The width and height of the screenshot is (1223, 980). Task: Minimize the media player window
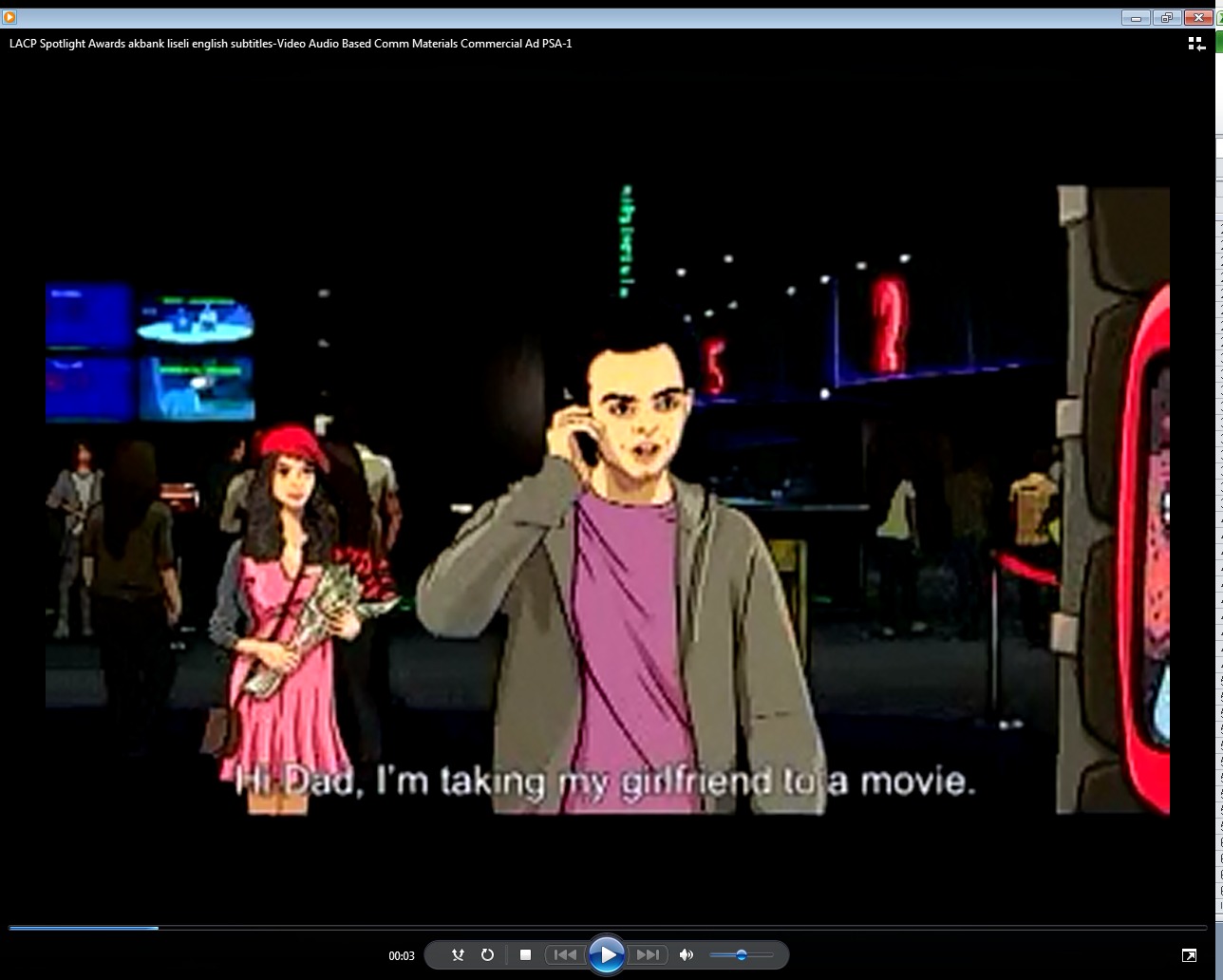[x=1136, y=17]
